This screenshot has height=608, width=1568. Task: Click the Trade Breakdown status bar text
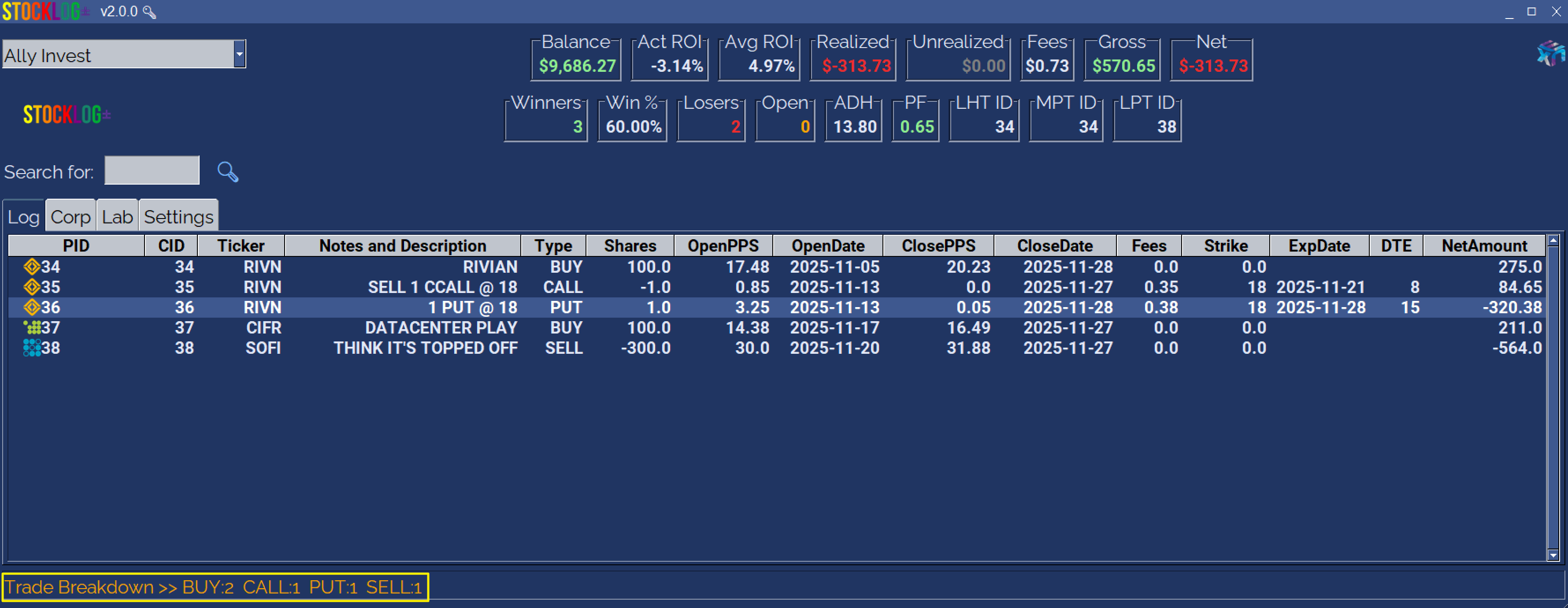click(214, 587)
